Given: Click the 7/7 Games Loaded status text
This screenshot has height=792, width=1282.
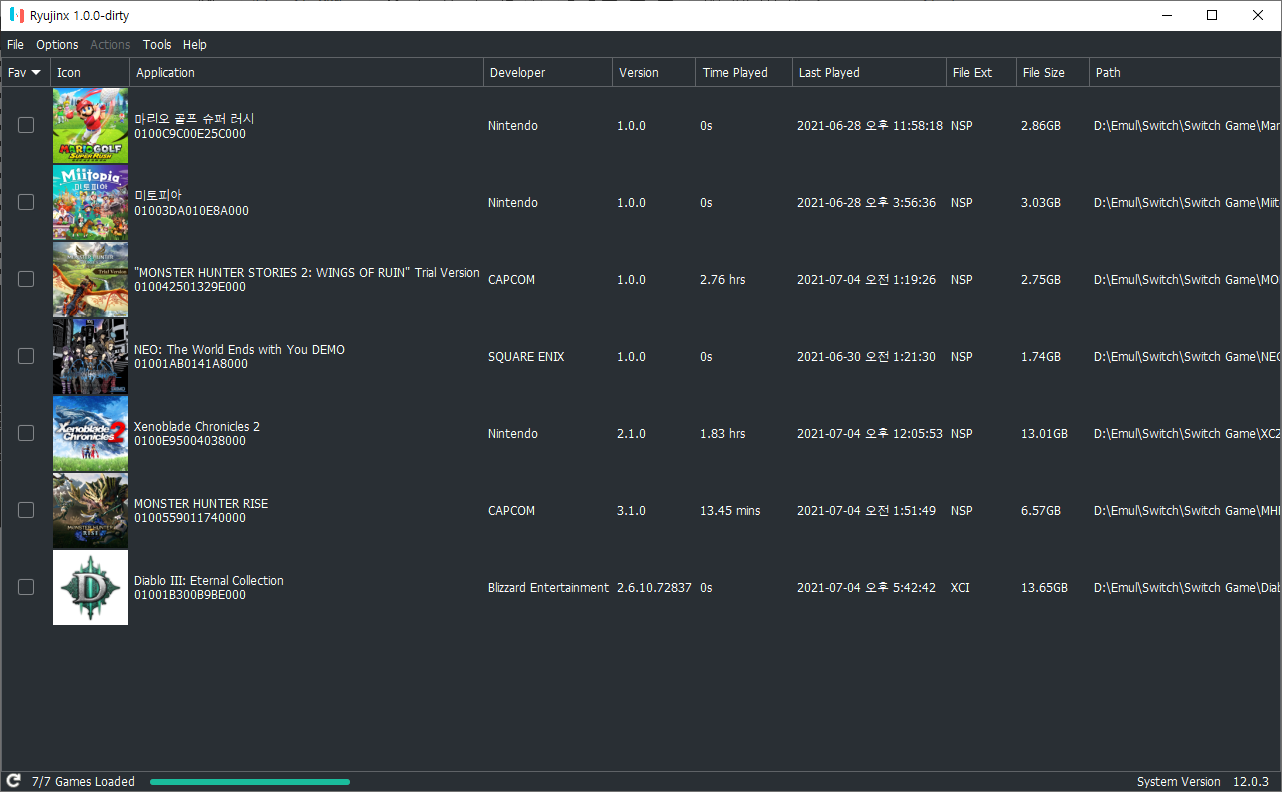Looking at the screenshot, I should pos(83,782).
